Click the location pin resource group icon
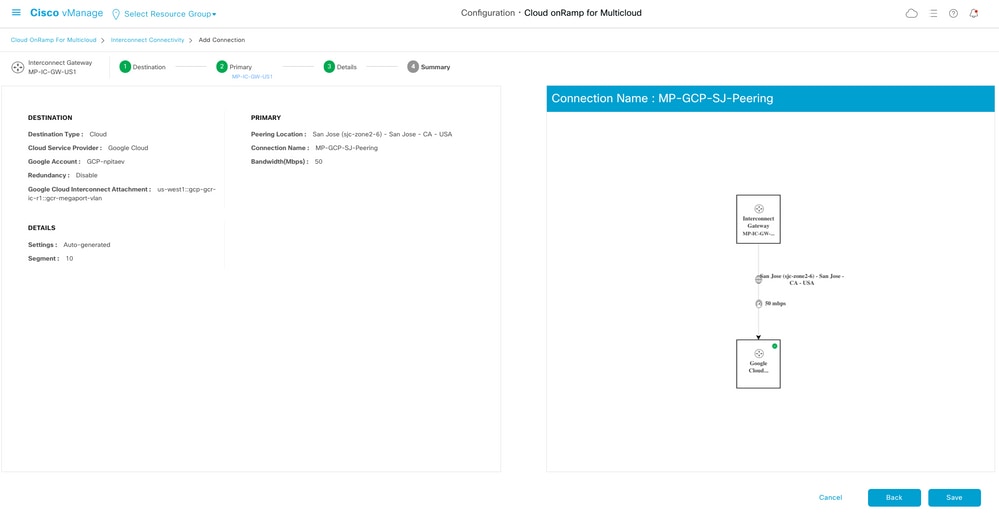The image size is (999, 513). tap(116, 13)
